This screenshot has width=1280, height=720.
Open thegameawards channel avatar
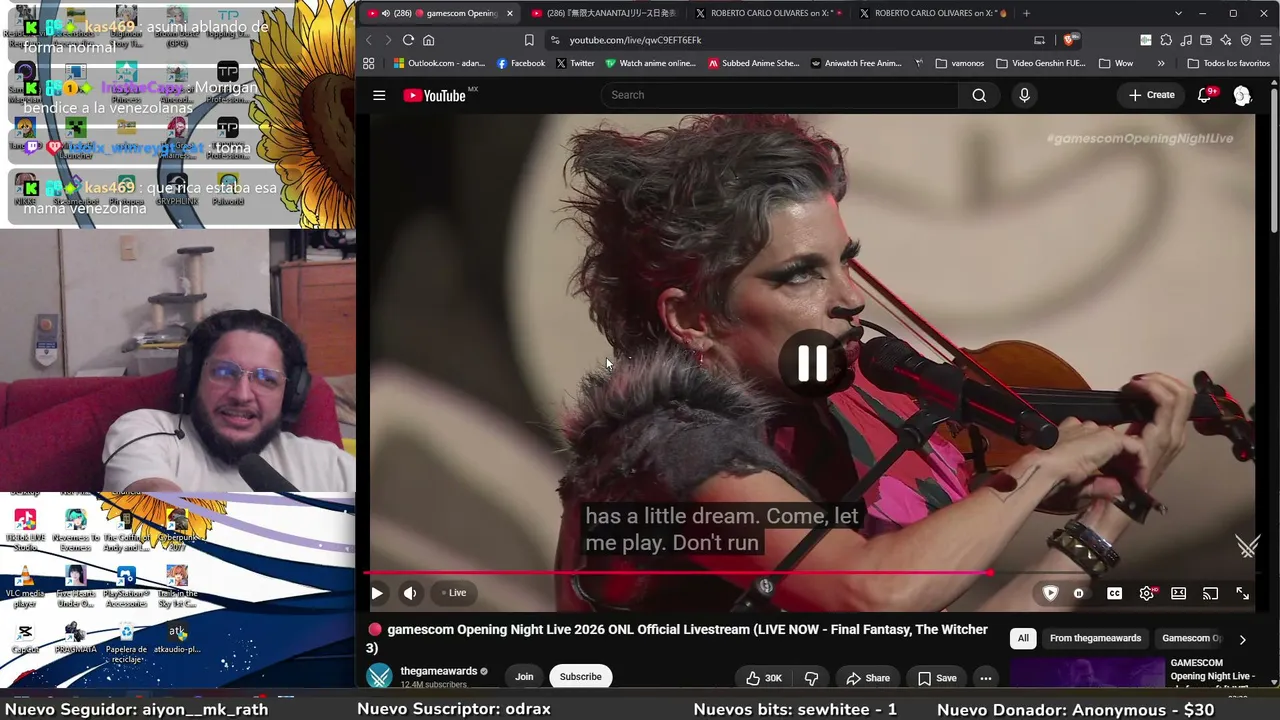380,677
